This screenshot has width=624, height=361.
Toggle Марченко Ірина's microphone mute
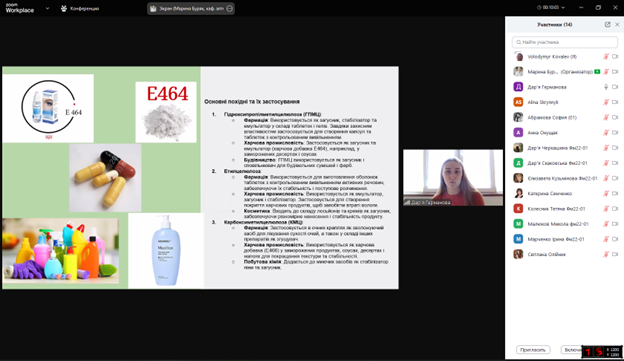[606, 239]
